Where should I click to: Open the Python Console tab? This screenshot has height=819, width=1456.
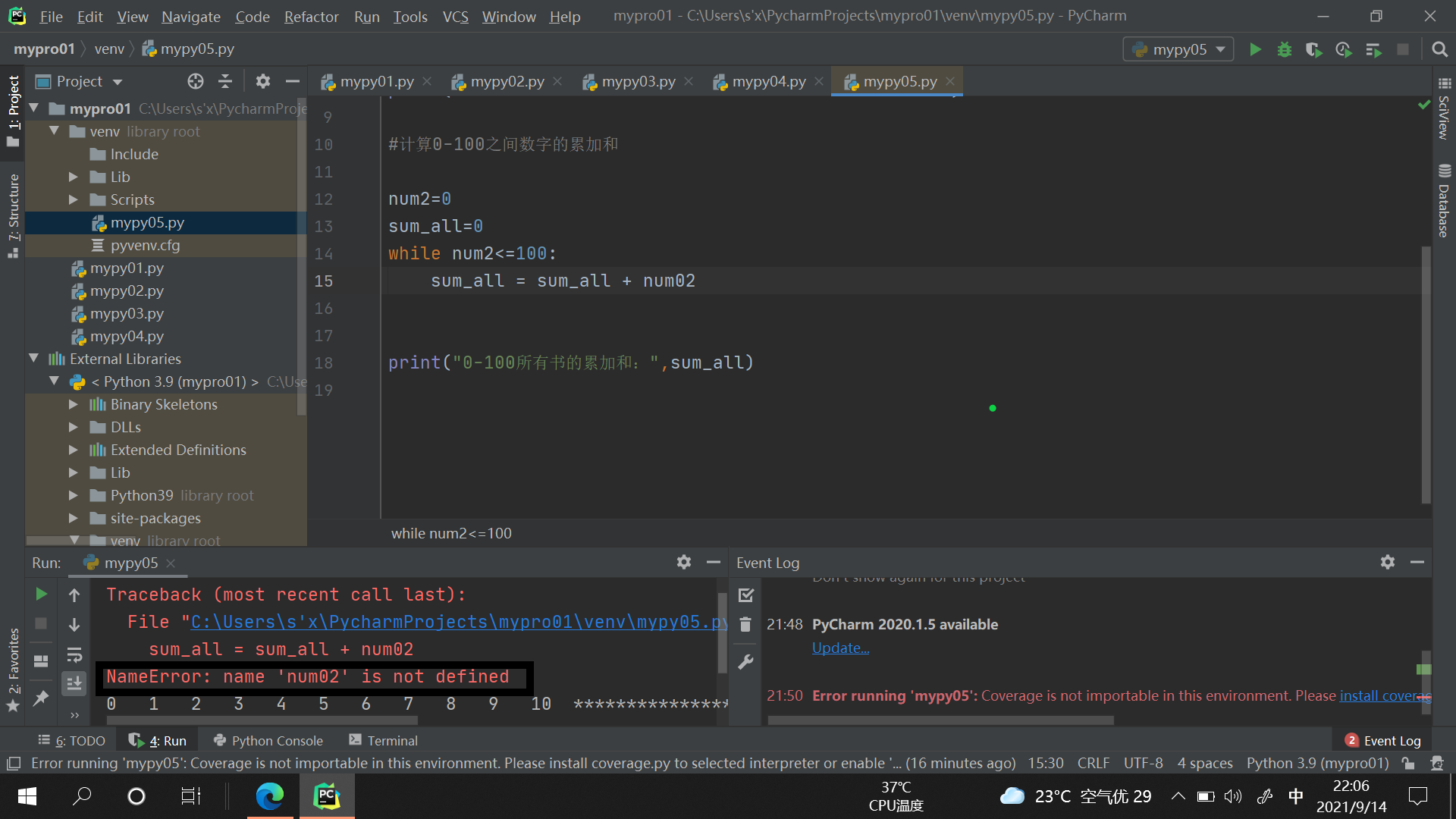(x=268, y=740)
